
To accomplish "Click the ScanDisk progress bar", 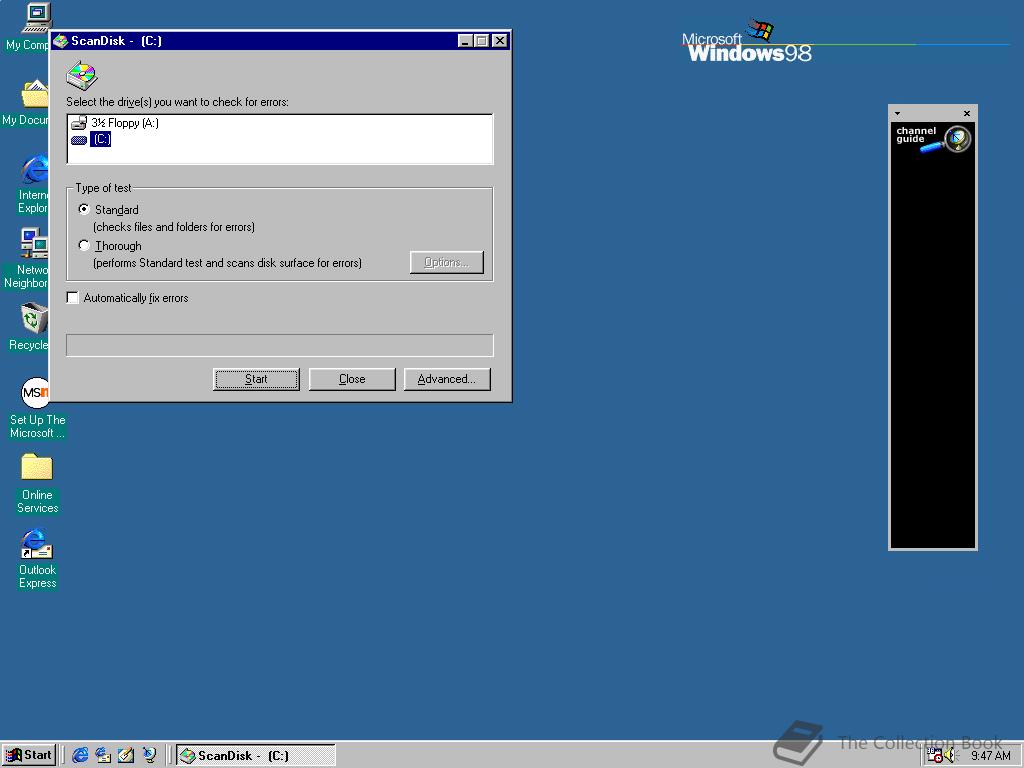I will 280,345.
